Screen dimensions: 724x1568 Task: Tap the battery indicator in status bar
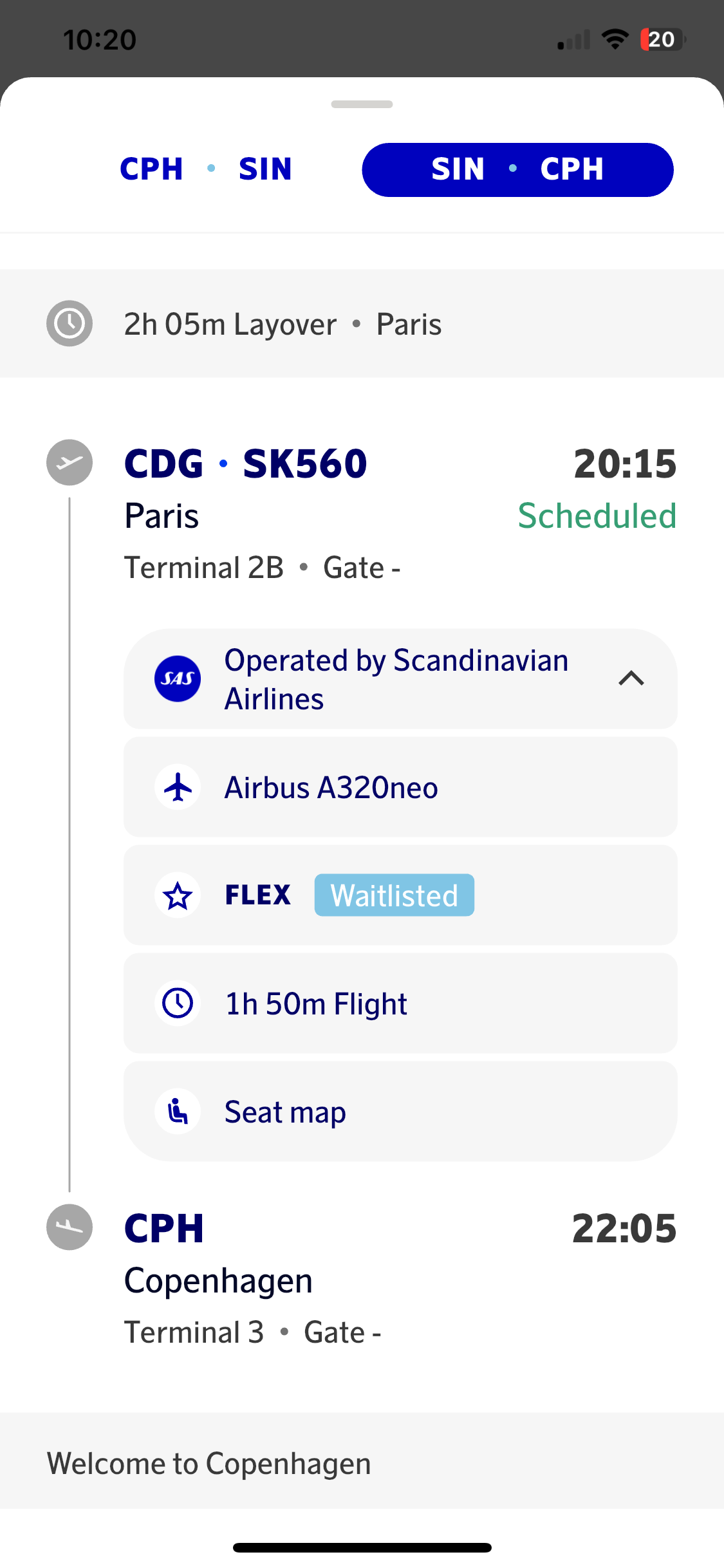[x=662, y=40]
